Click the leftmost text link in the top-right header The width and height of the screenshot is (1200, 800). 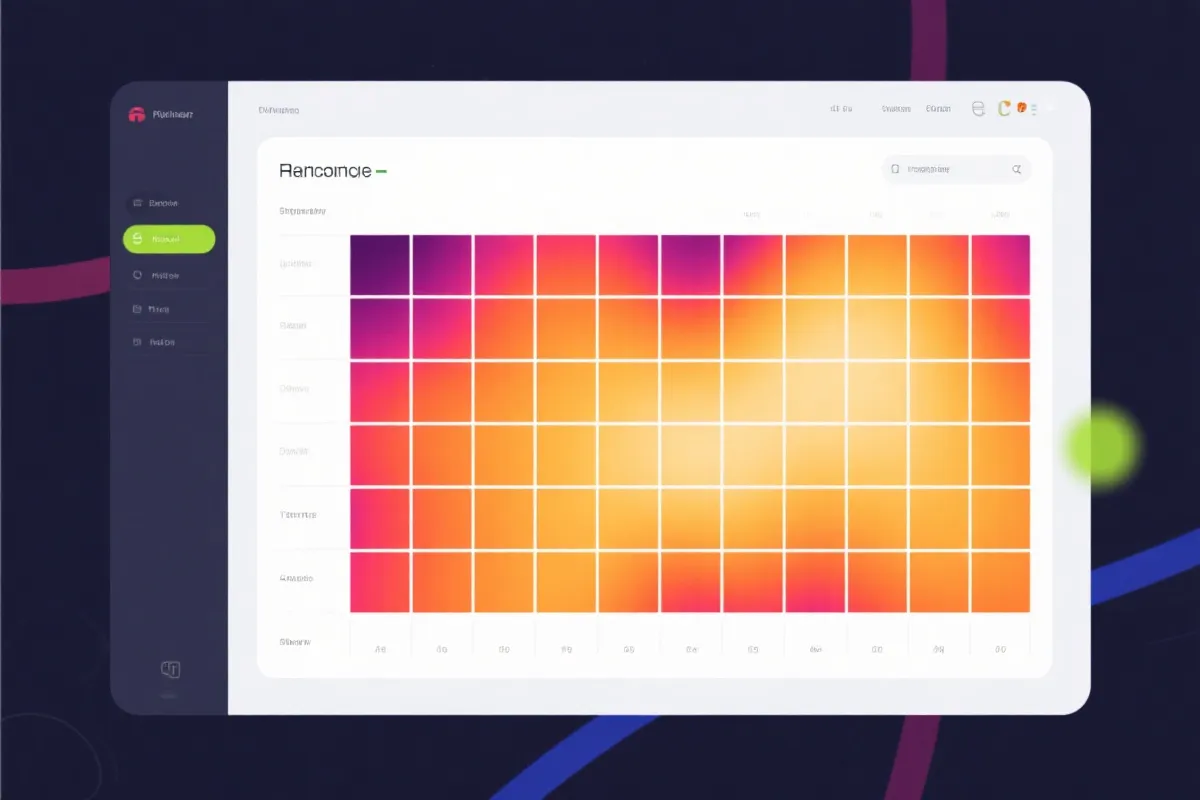840,109
